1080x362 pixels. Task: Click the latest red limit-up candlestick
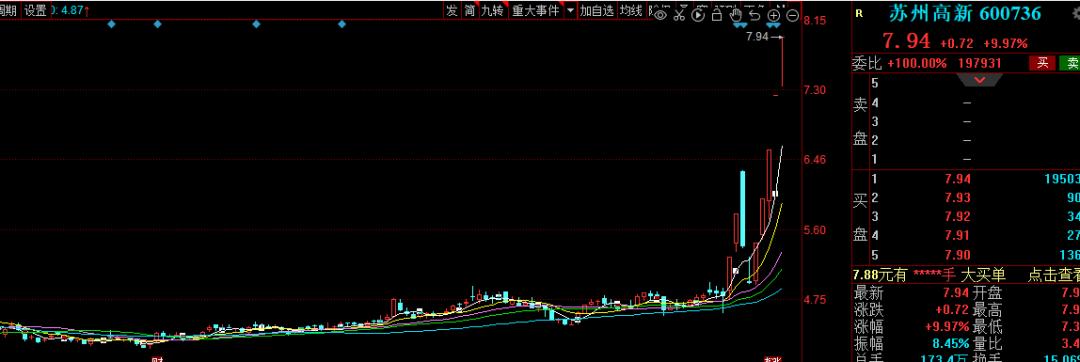pyautogui.click(x=782, y=62)
